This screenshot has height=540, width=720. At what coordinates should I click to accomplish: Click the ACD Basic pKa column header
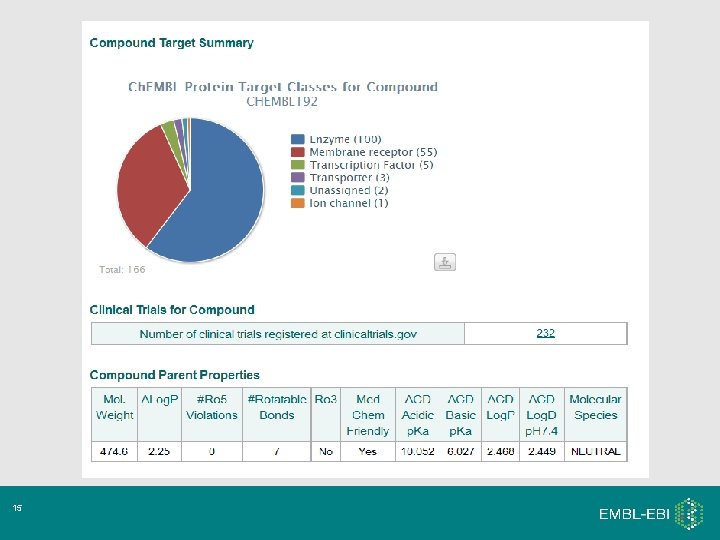coord(460,415)
